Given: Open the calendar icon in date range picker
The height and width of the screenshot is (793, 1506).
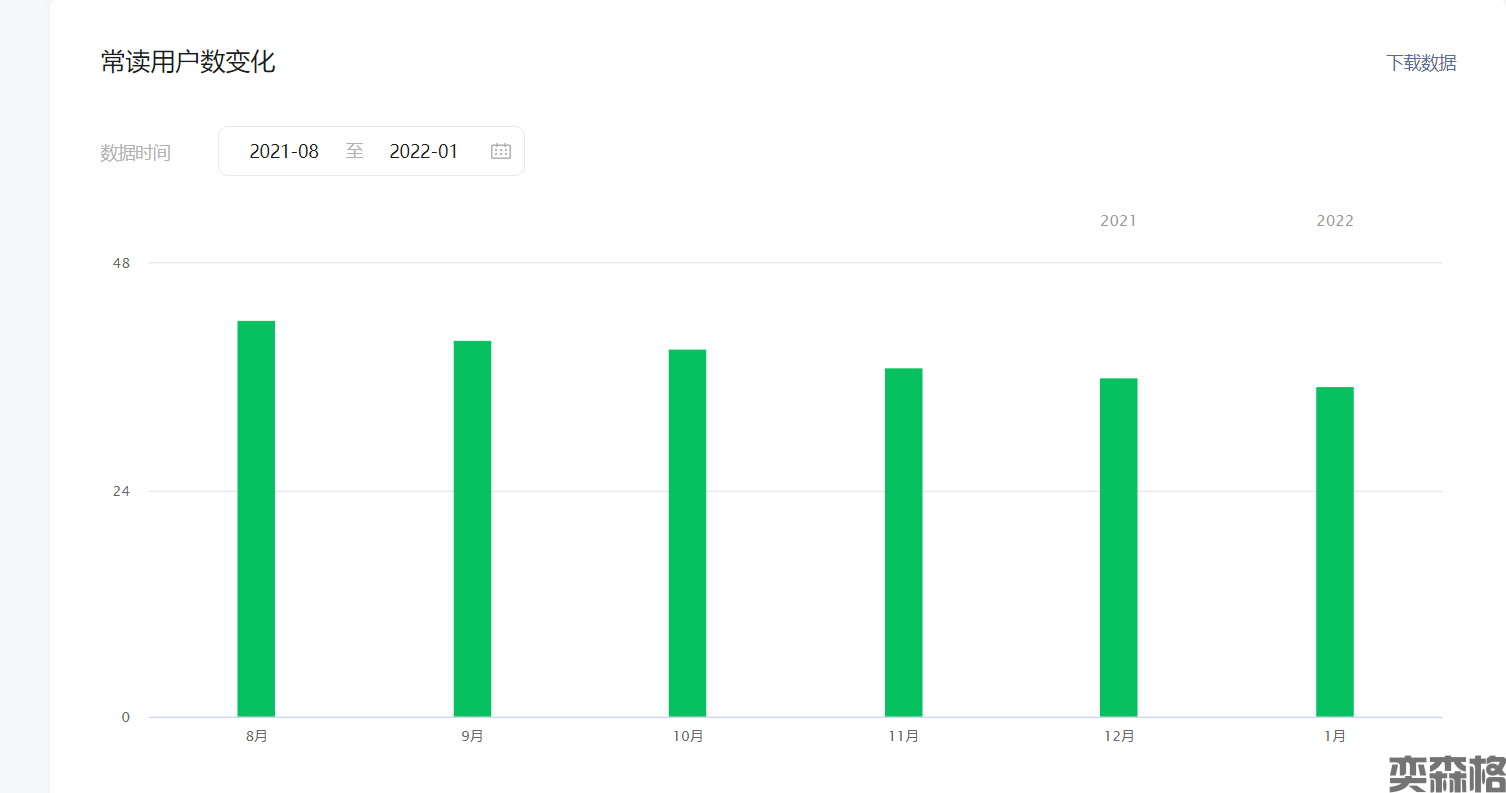Looking at the screenshot, I should (x=500, y=151).
